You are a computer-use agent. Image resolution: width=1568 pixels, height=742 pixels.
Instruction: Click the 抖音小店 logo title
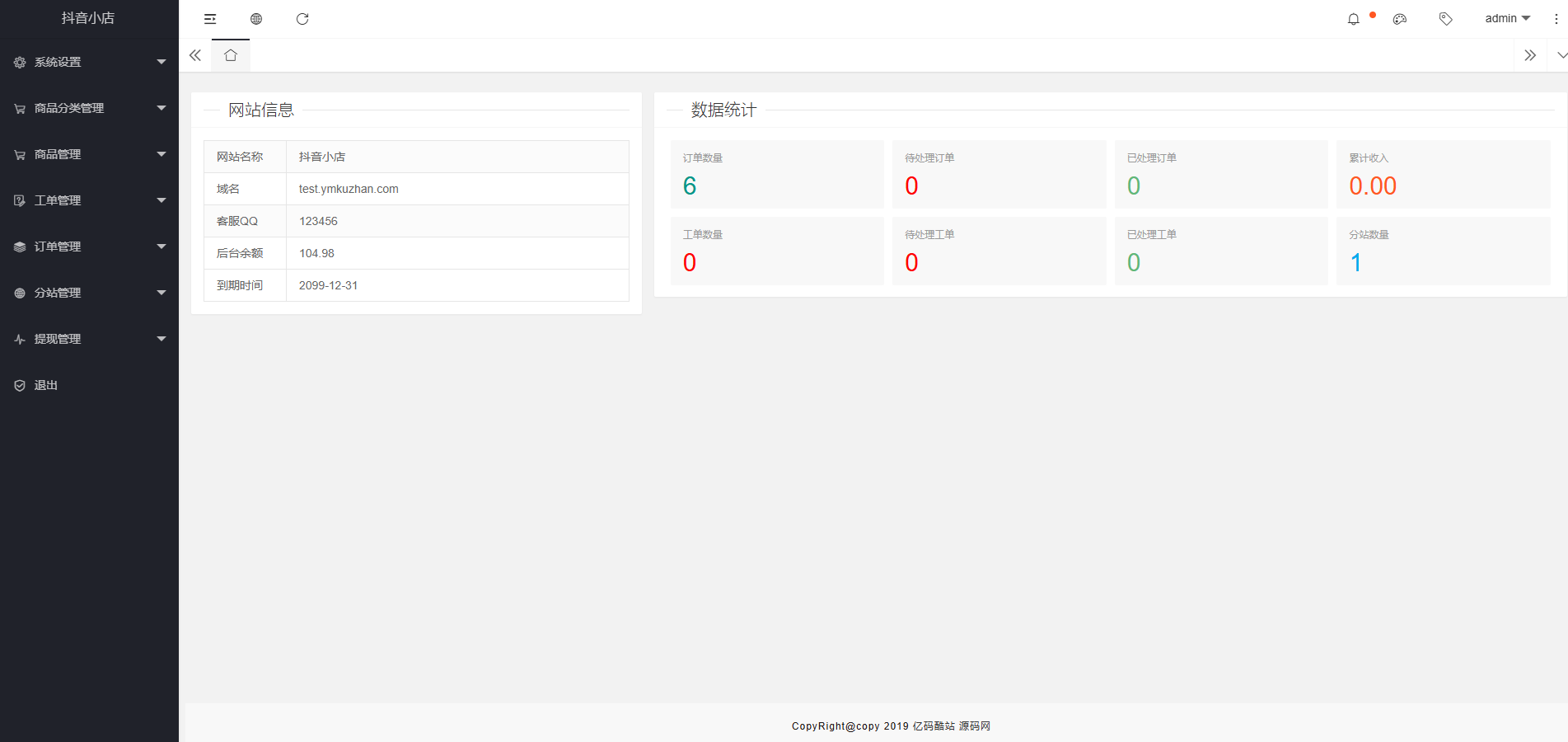(88, 18)
